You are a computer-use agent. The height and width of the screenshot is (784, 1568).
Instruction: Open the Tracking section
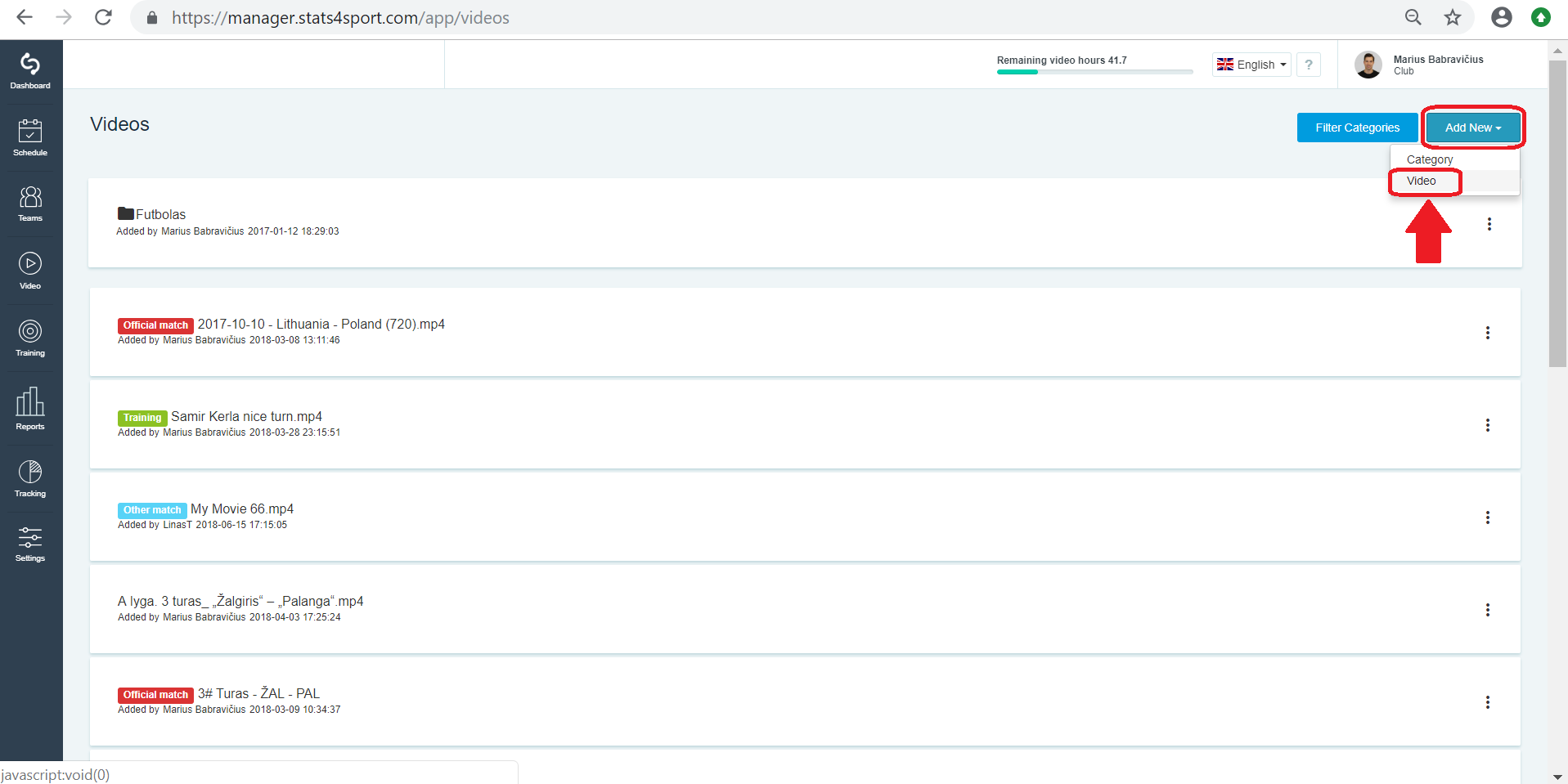30,478
